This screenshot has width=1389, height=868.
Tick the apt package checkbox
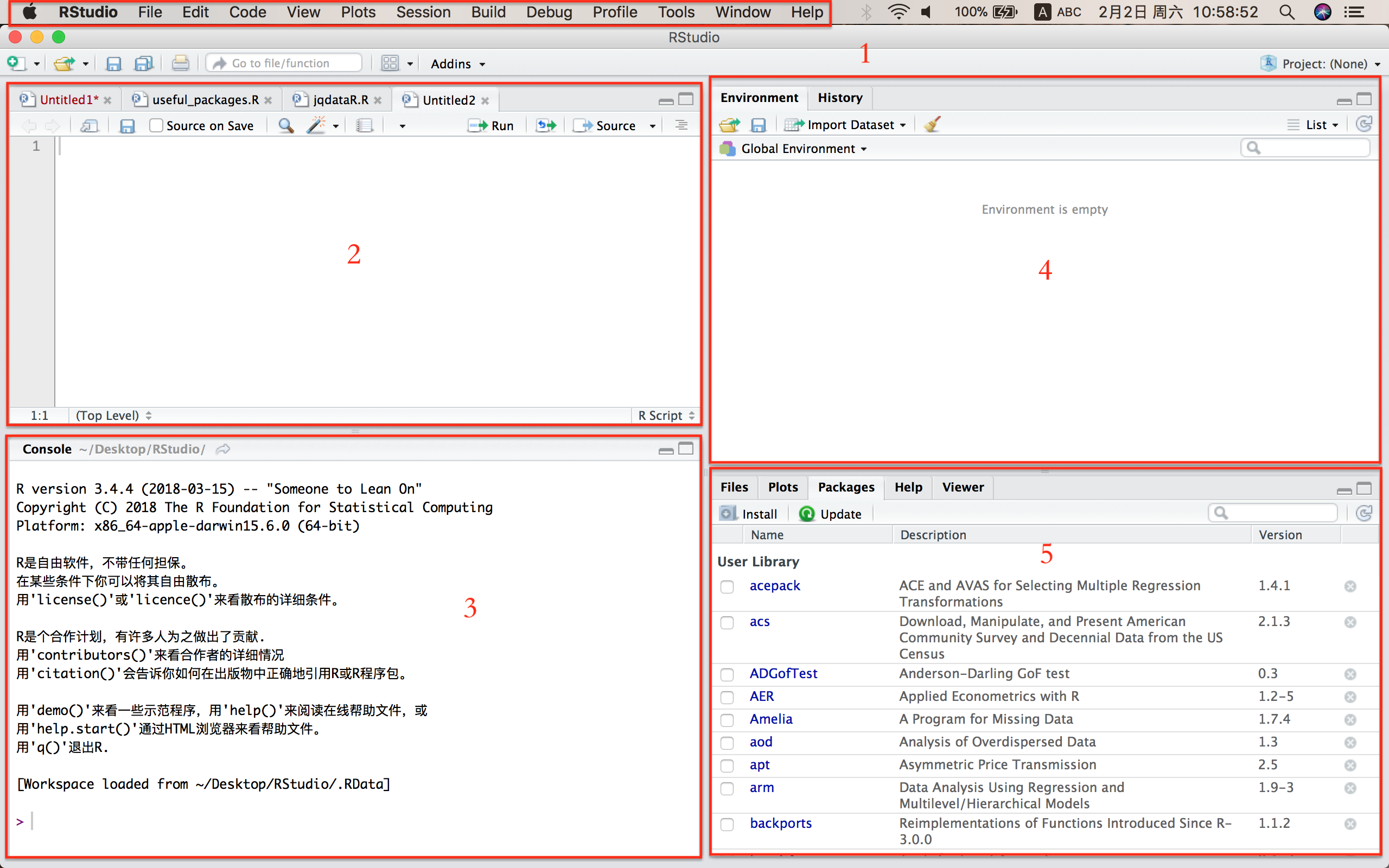[727, 766]
